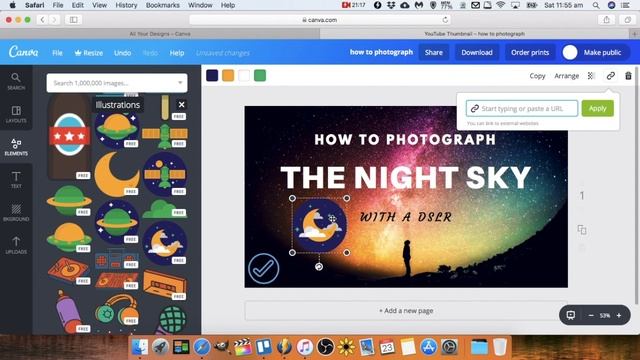
Task: Open Finder from the Dock
Action: coord(140,347)
